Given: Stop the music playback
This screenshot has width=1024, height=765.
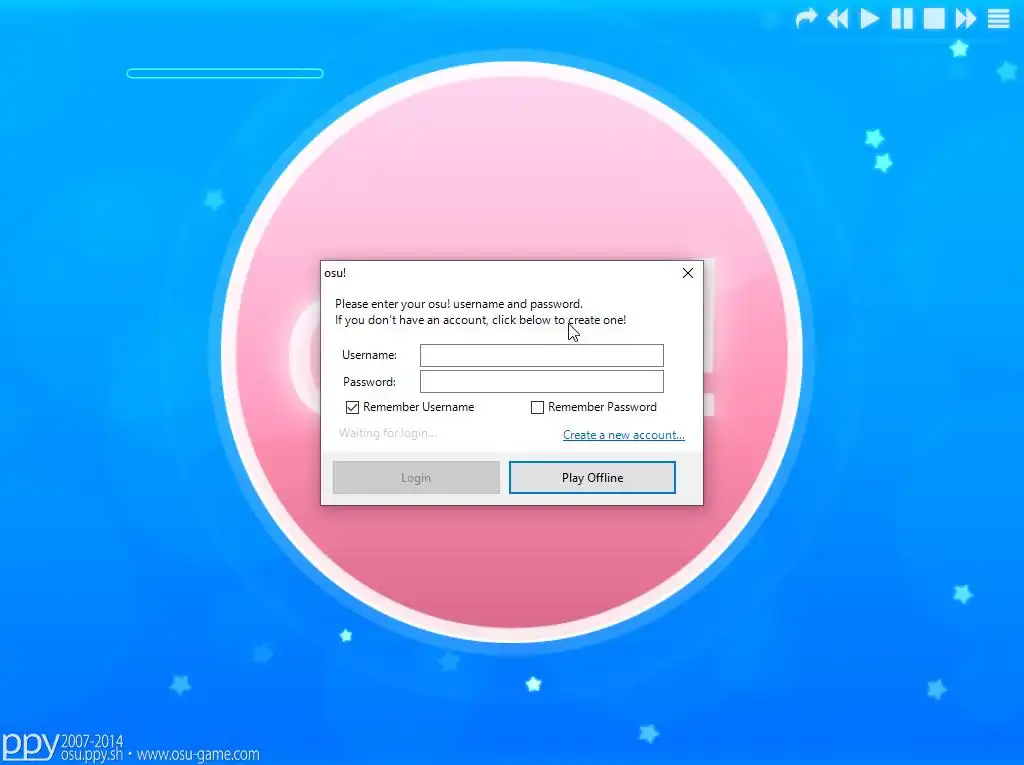Looking at the screenshot, I should tap(934, 18).
